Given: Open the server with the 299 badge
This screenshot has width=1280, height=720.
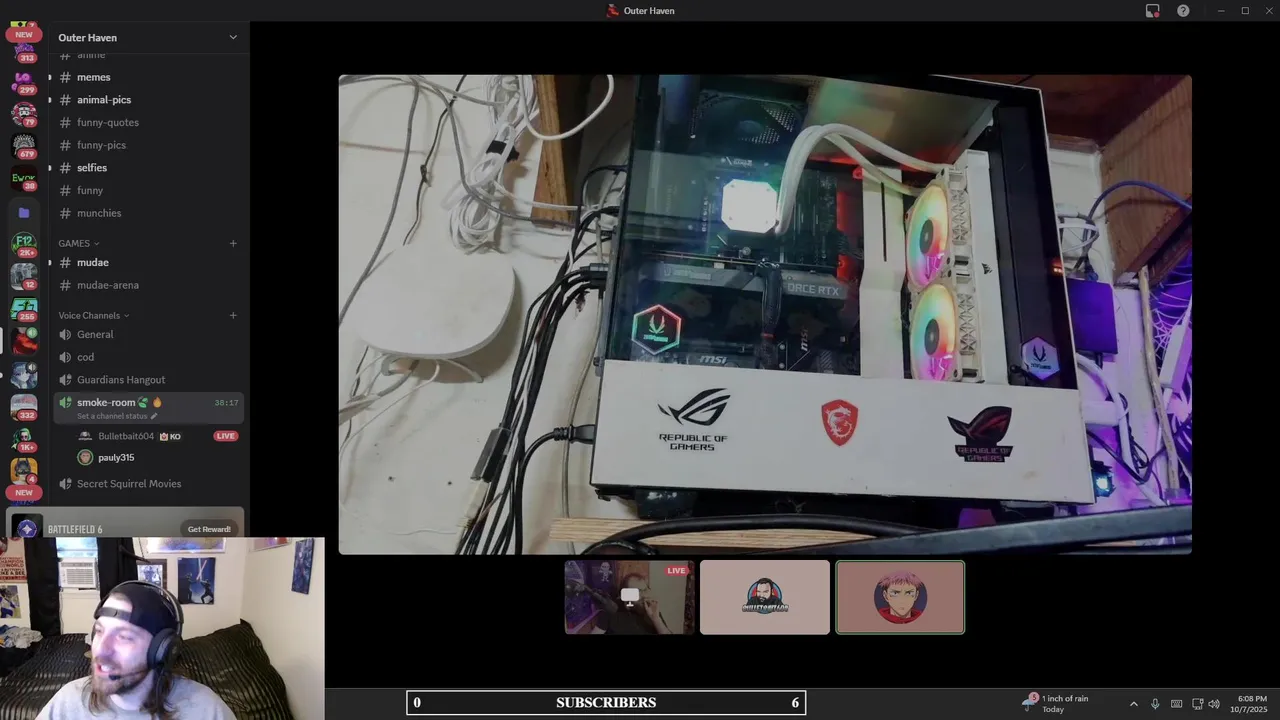Looking at the screenshot, I should (24, 81).
